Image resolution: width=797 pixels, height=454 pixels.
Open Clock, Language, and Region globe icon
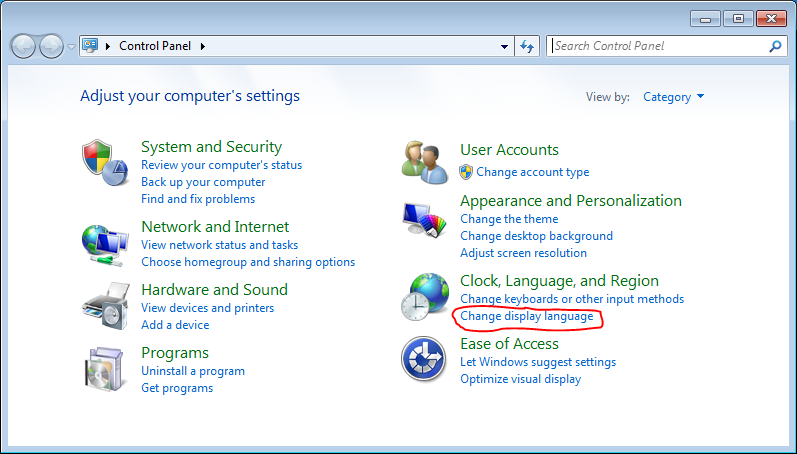coord(425,297)
